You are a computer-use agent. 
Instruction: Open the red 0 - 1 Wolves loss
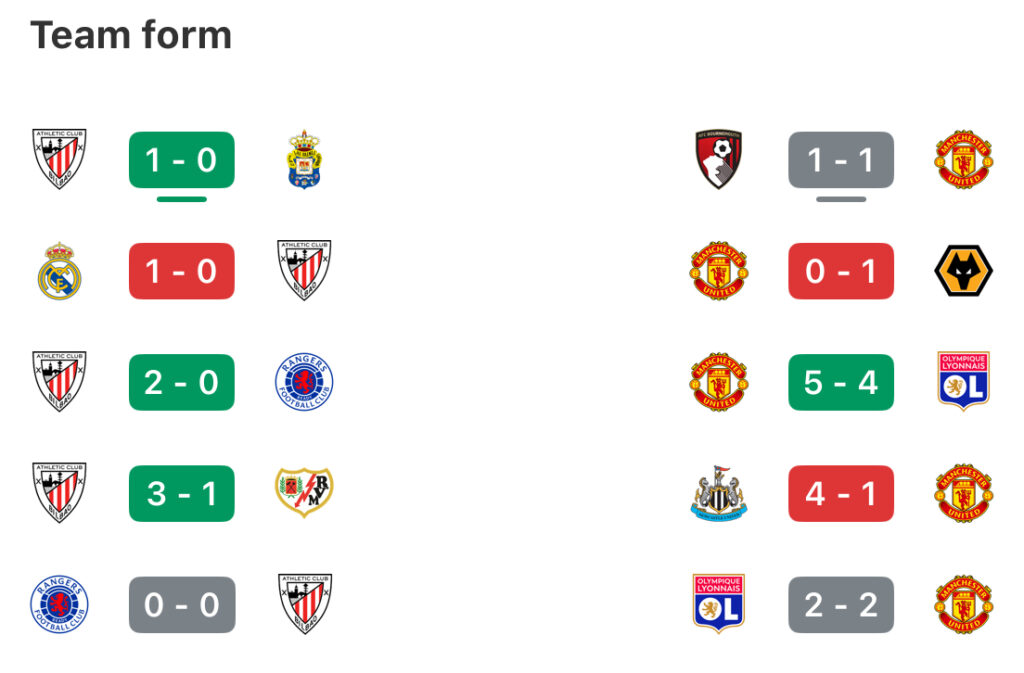(841, 271)
